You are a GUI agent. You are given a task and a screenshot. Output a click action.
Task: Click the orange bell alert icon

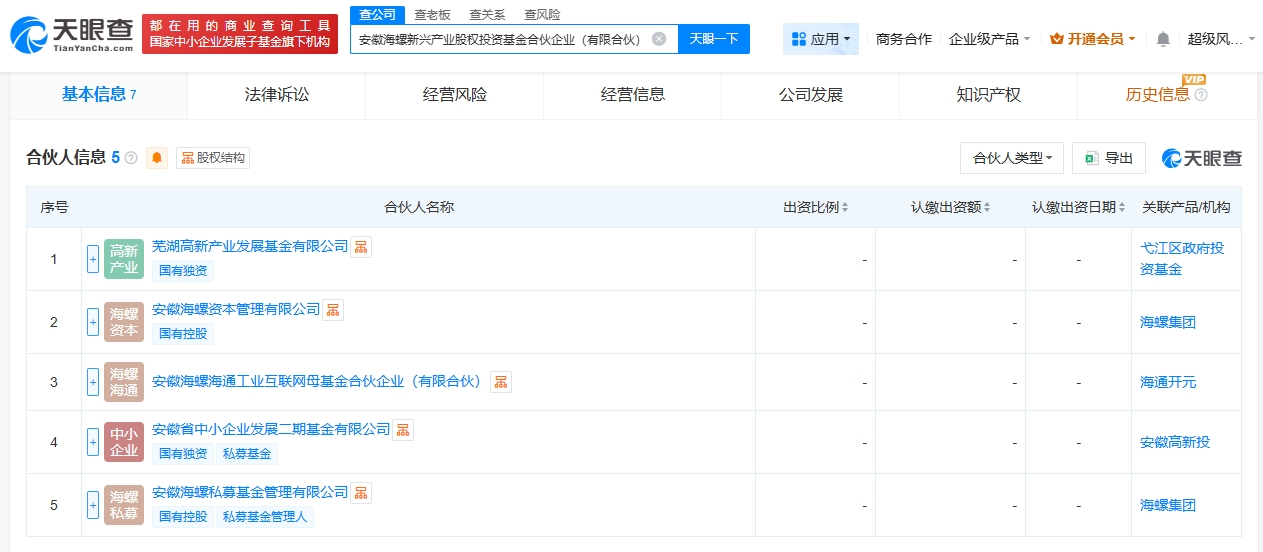coord(157,158)
